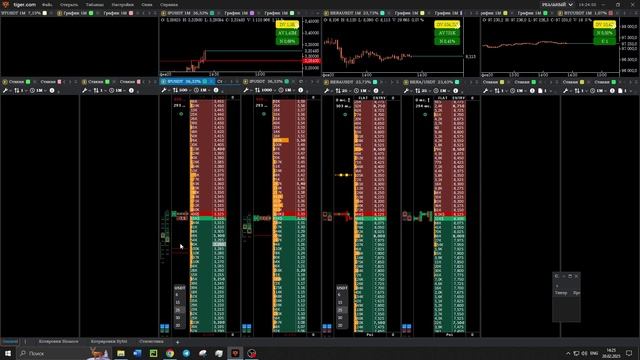Screen dimensions: 640x360
Task: Open 1M timeframe dropdown in BERA/USDT order book
Action: pyautogui.click(x=442, y=91)
